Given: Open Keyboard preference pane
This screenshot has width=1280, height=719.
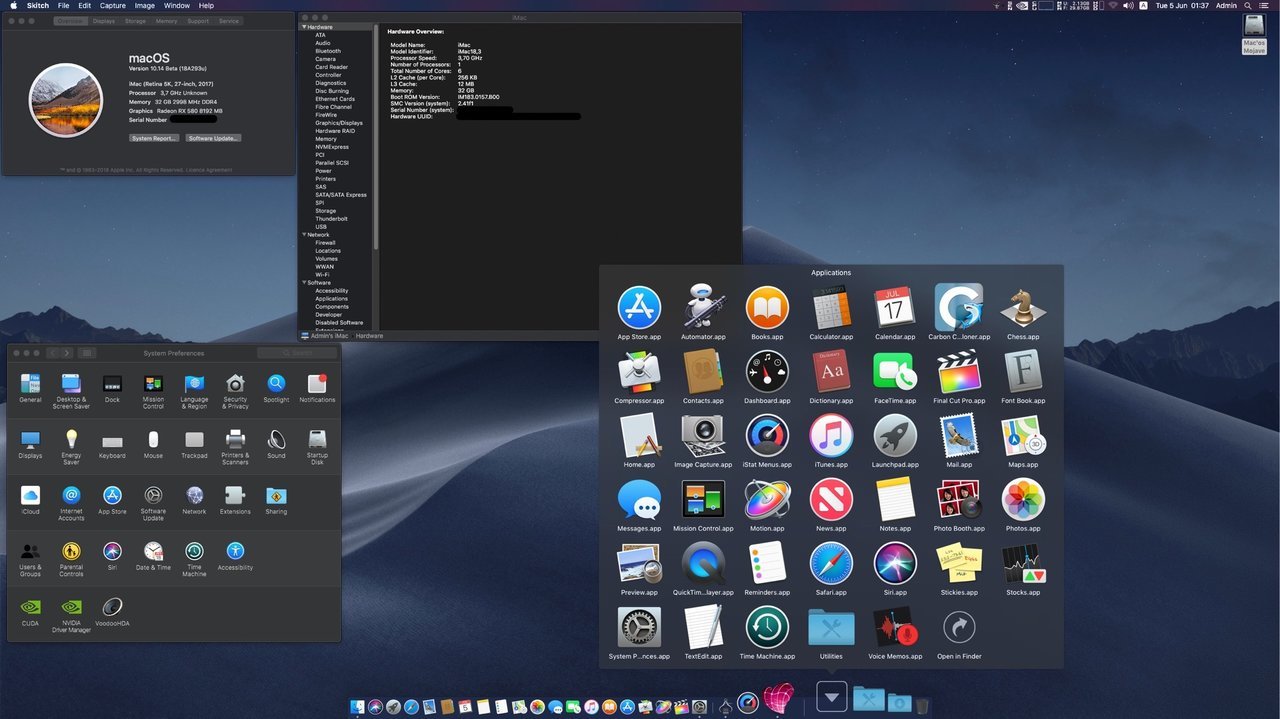Looking at the screenshot, I should pos(112,444).
